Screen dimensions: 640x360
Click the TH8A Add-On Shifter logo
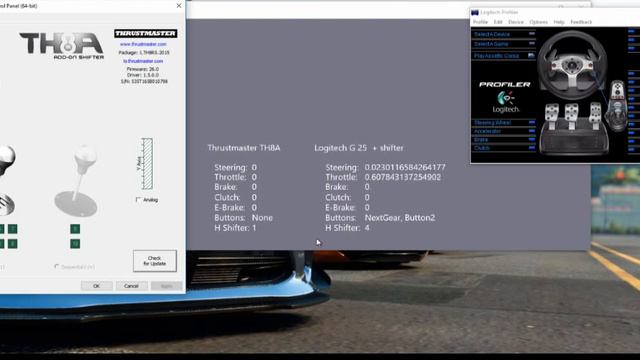pyautogui.click(x=62, y=46)
